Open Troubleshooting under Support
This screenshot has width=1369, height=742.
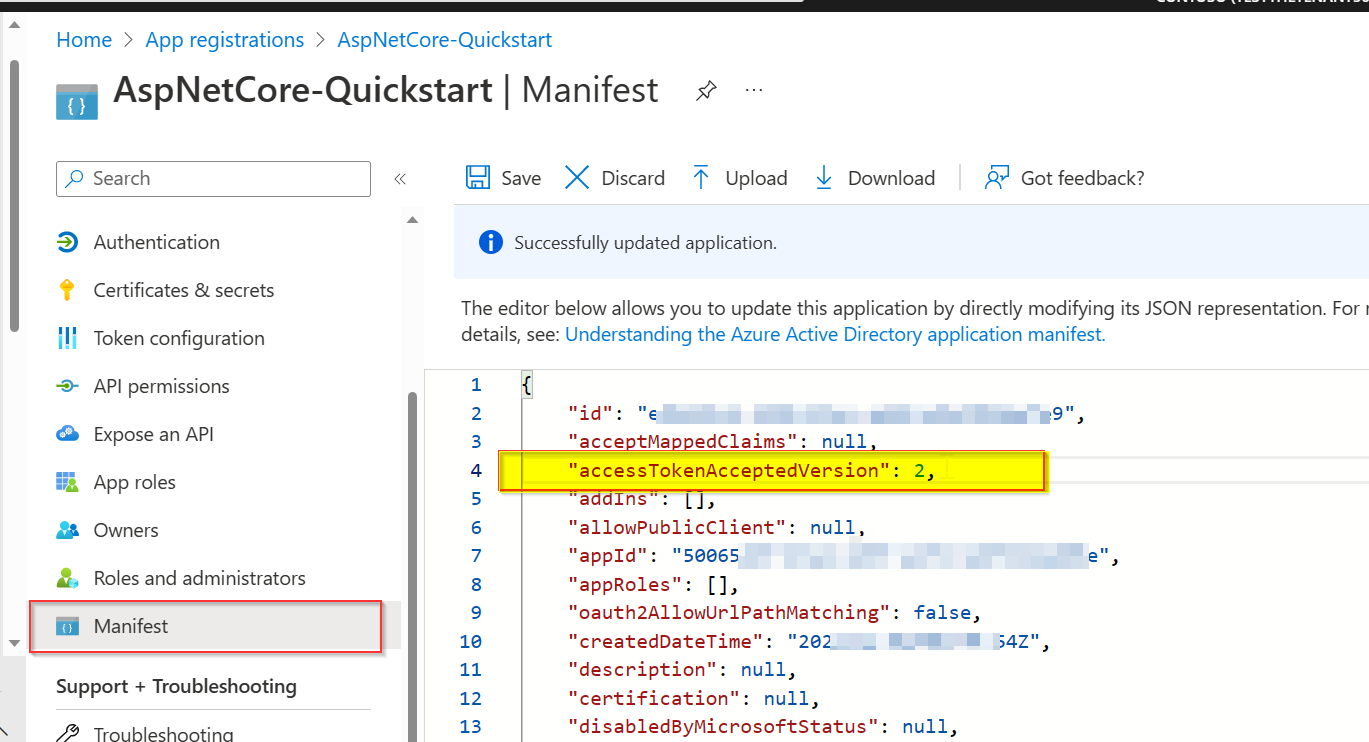click(x=164, y=734)
